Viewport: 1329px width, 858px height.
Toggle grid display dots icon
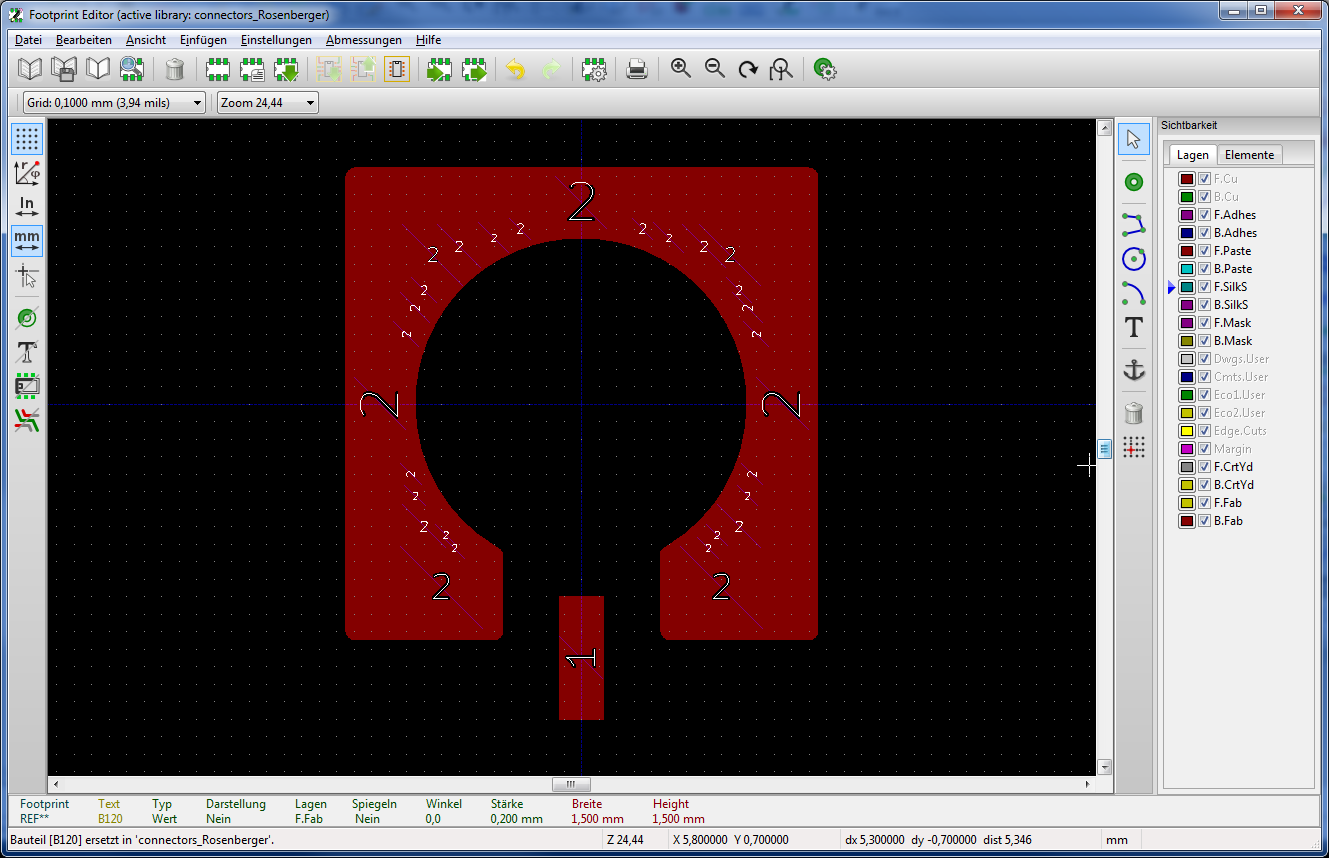[x=28, y=139]
